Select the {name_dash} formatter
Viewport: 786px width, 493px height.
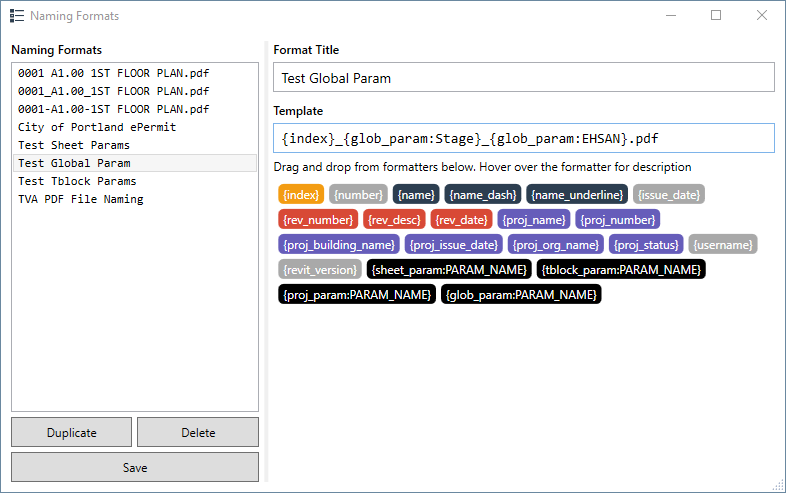pyautogui.click(x=483, y=195)
